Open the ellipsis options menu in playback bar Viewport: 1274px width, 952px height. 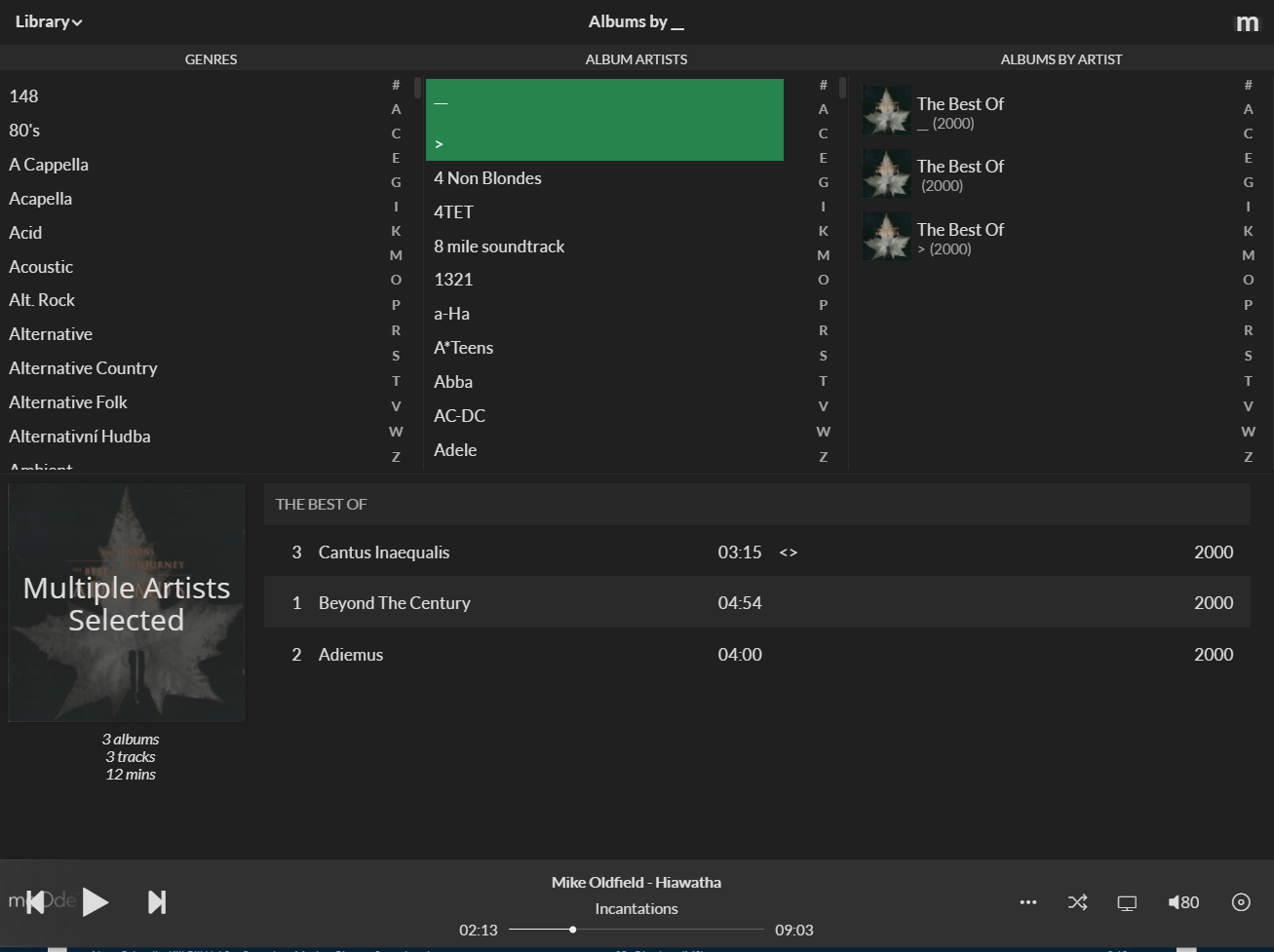(x=1027, y=902)
